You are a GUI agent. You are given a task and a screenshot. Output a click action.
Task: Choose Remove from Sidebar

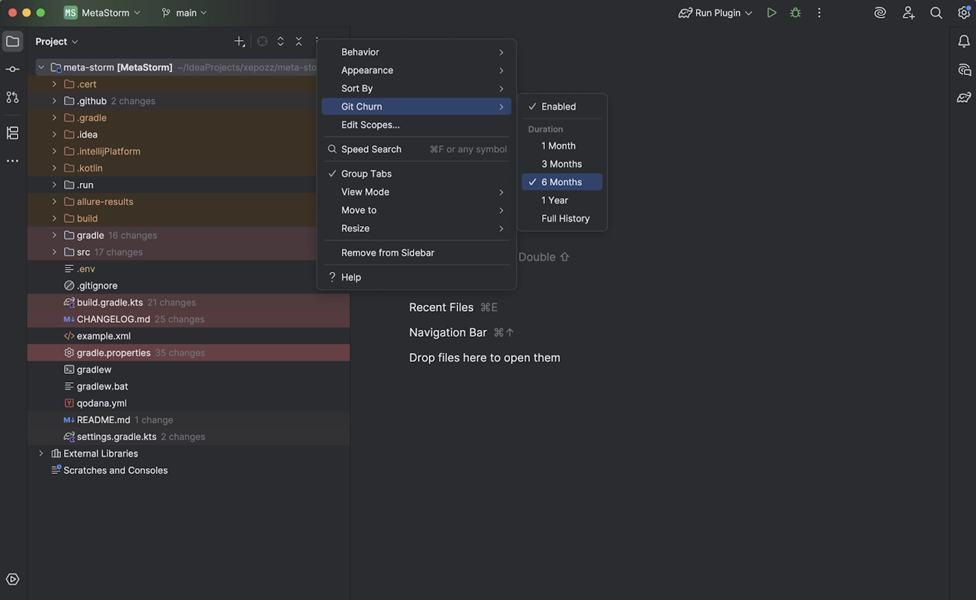[x=416, y=253]
